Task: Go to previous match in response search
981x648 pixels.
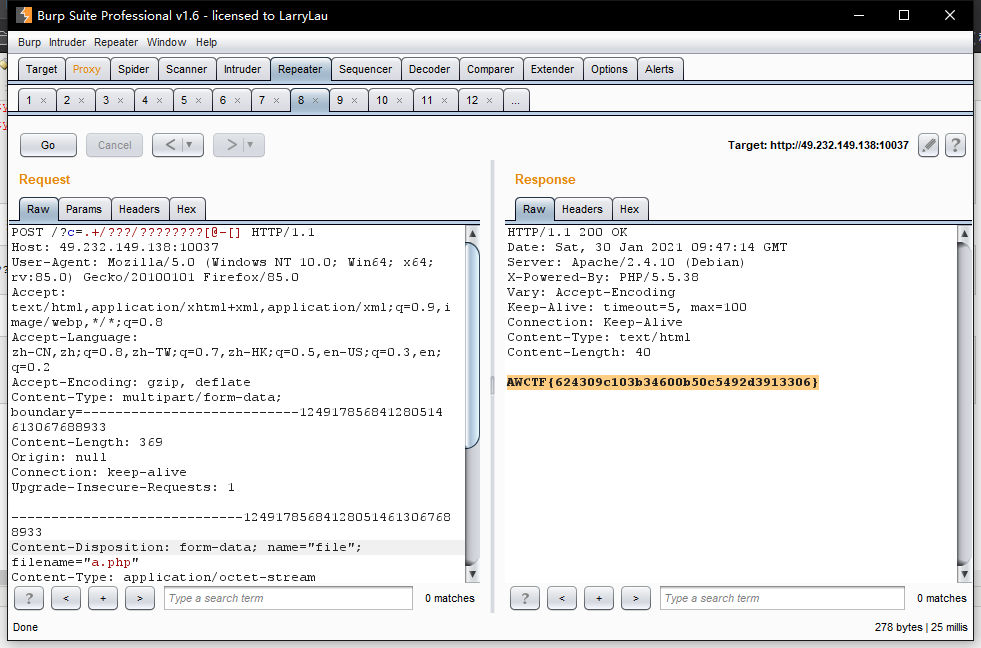Action: tap(562, 598)
